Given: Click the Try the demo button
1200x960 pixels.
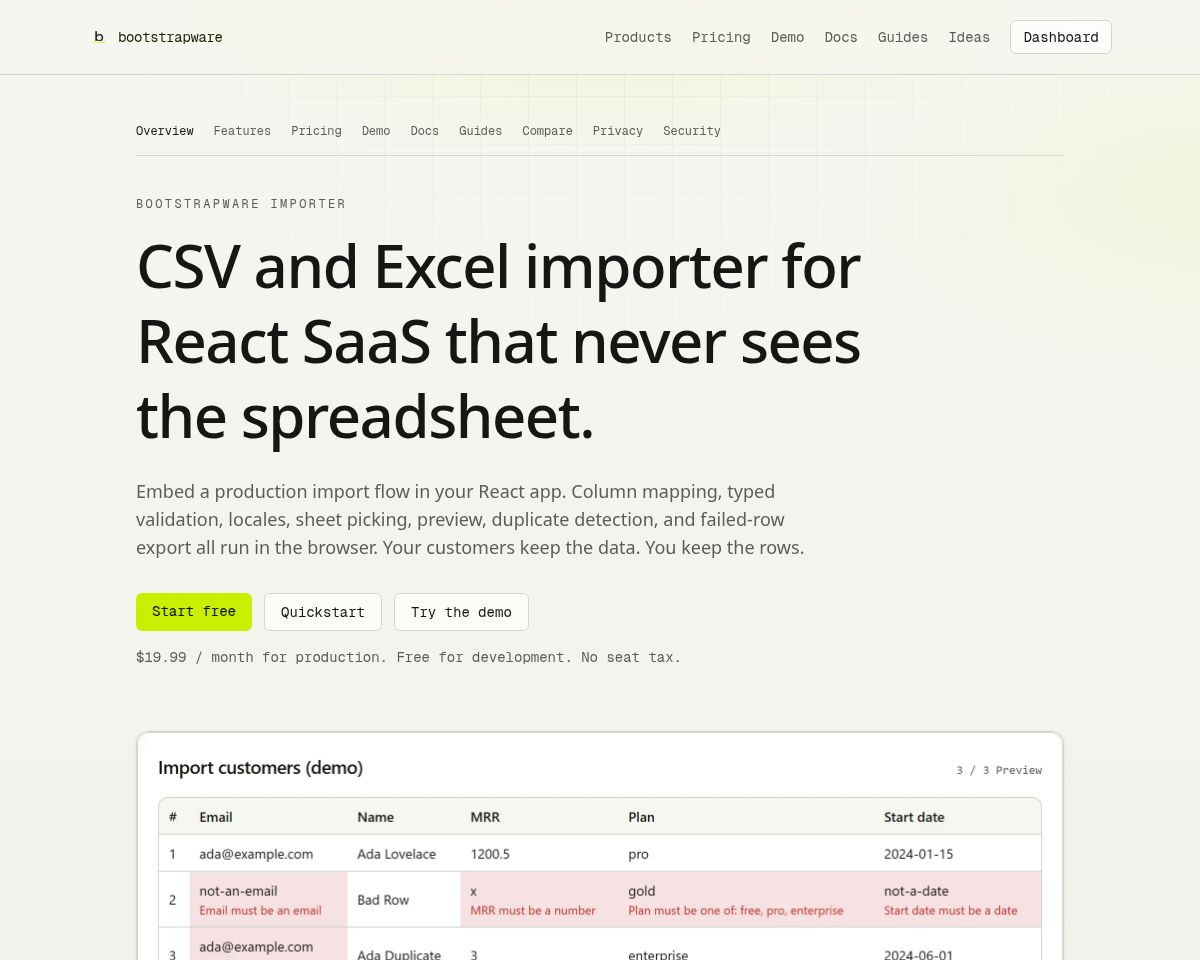Looking at the screenshot, I should pyautogui.click(x=461, y=612).
